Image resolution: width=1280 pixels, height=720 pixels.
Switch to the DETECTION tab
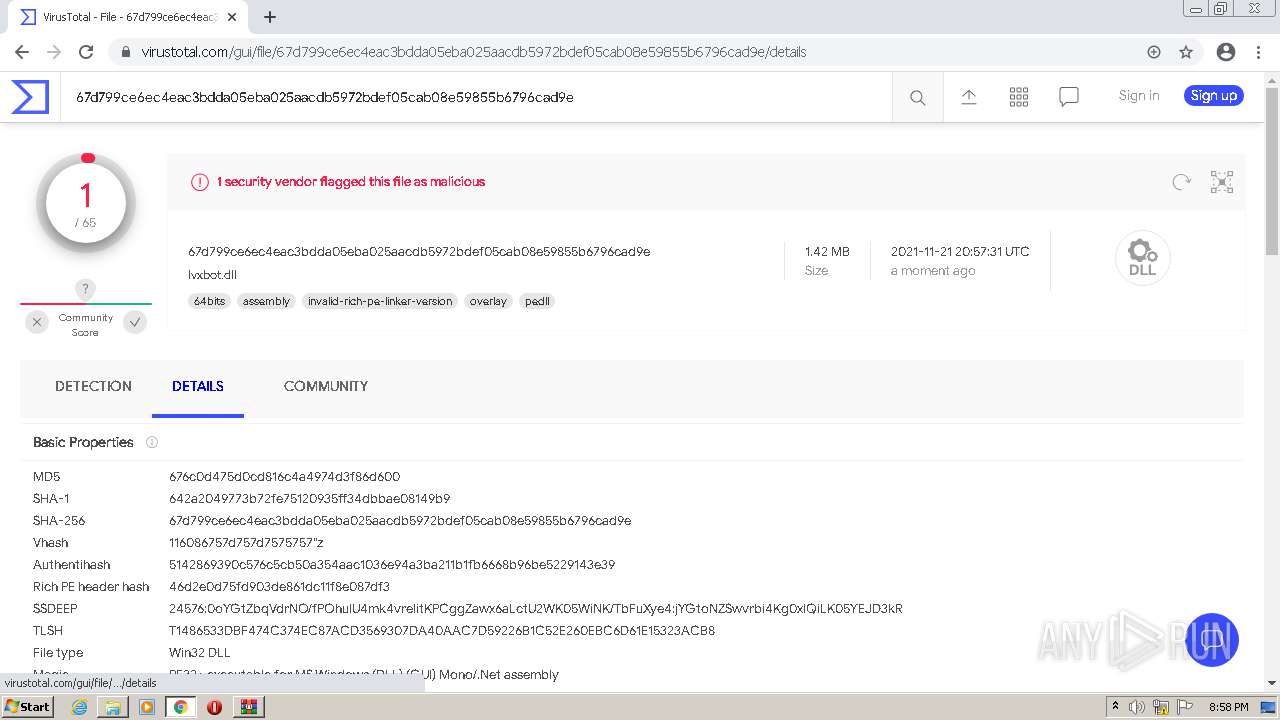coord(93,386)
